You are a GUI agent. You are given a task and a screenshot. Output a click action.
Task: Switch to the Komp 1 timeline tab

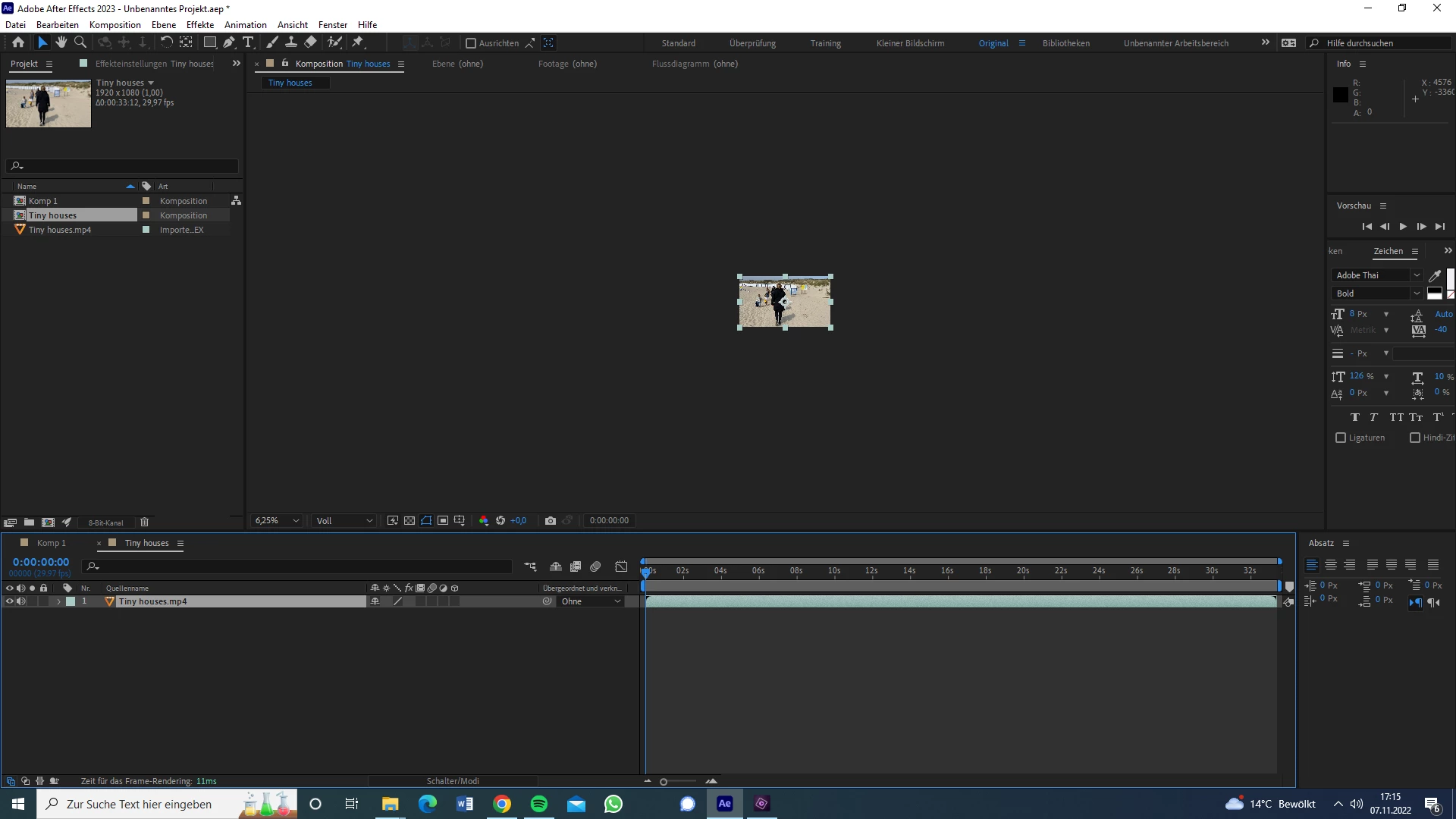pos(51,543)
